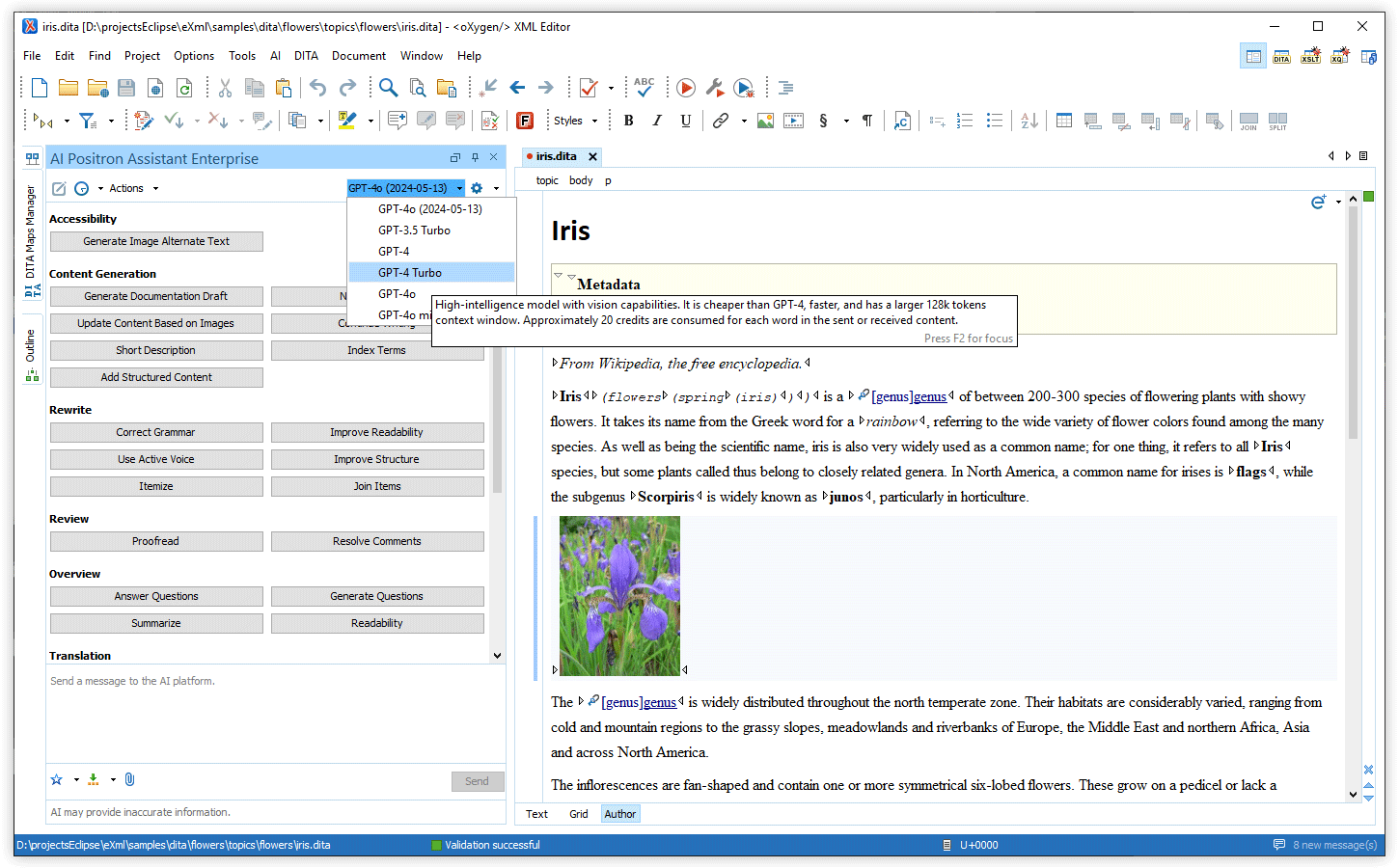This screenshot has width=1399, height=868.
Task: Click the JOIN cells icon
Action: click(1248, 121)
